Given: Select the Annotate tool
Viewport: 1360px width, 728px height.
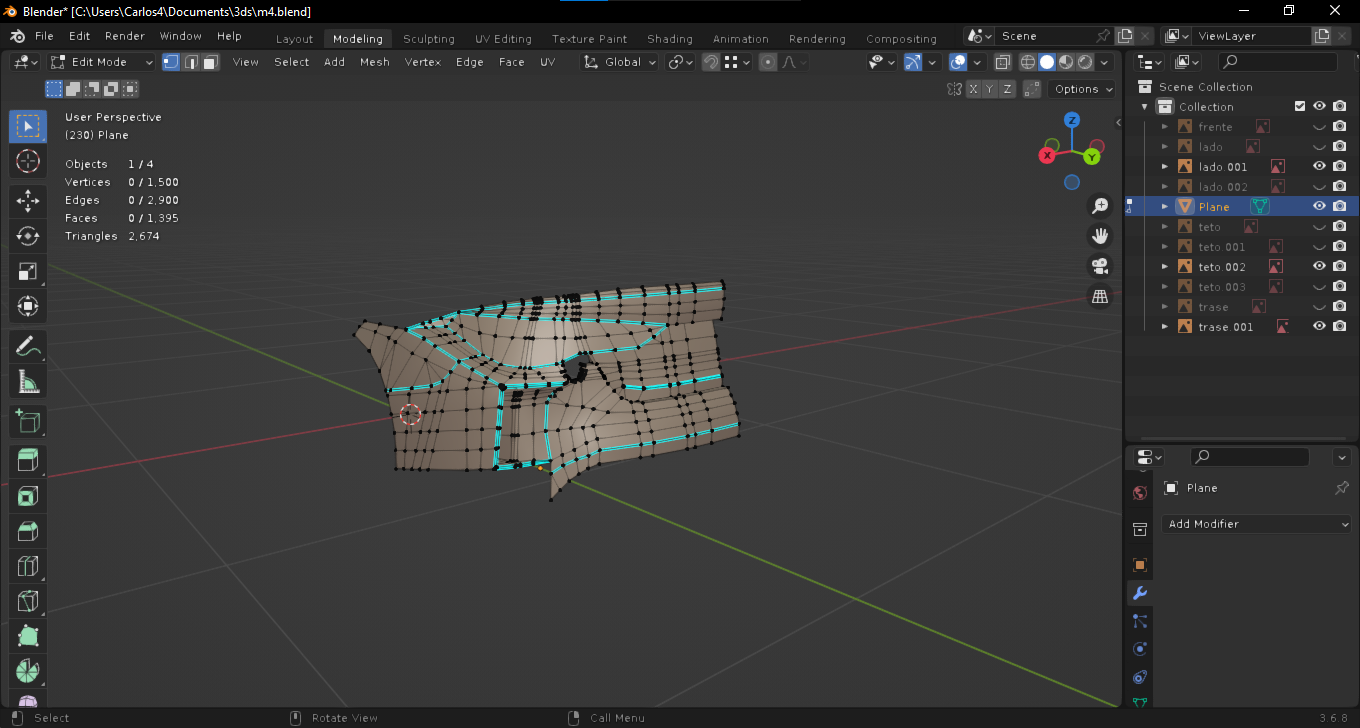Looking at the screenshot, I should [28, 347].
